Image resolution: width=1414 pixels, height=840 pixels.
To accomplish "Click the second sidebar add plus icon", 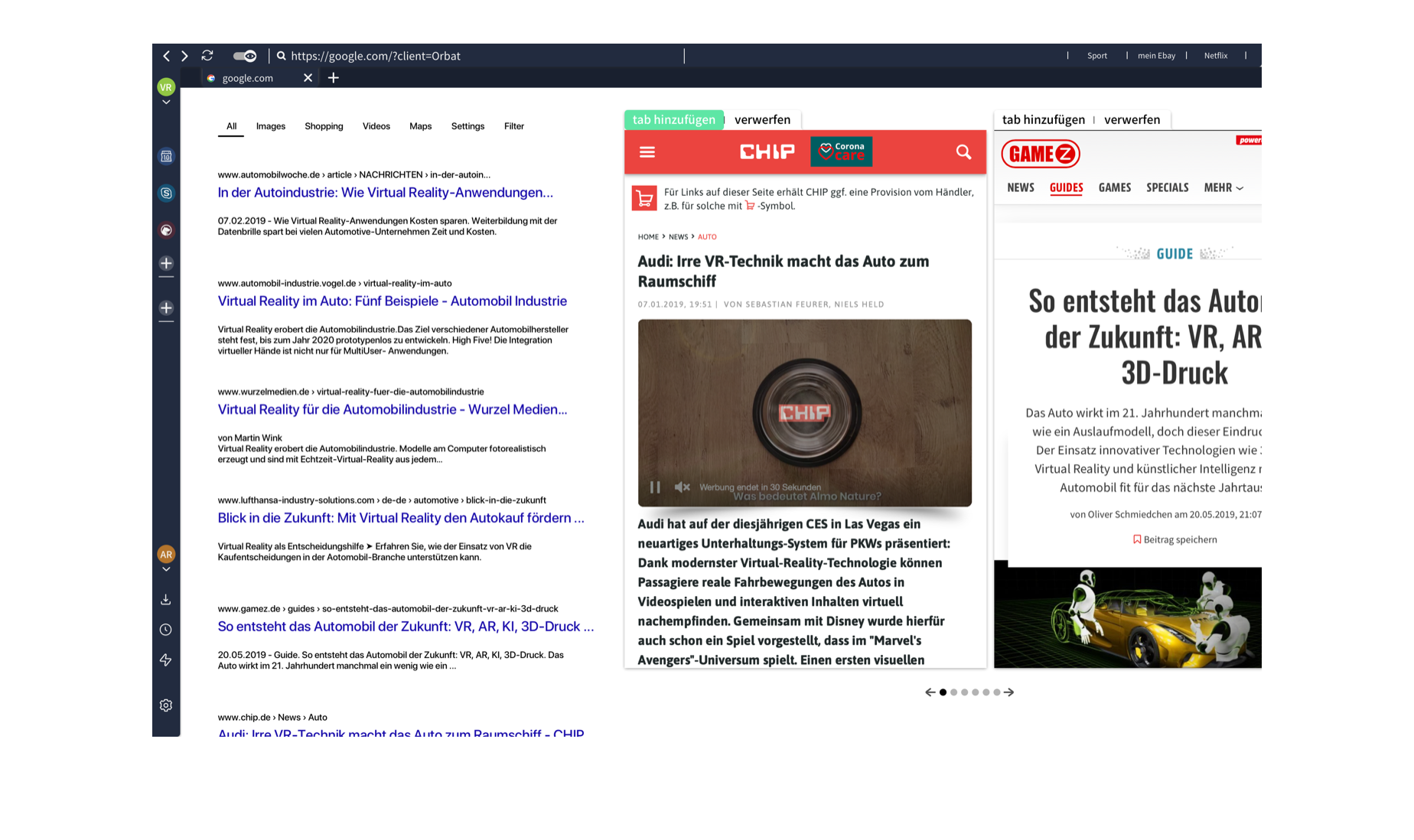I will [166, 308].
